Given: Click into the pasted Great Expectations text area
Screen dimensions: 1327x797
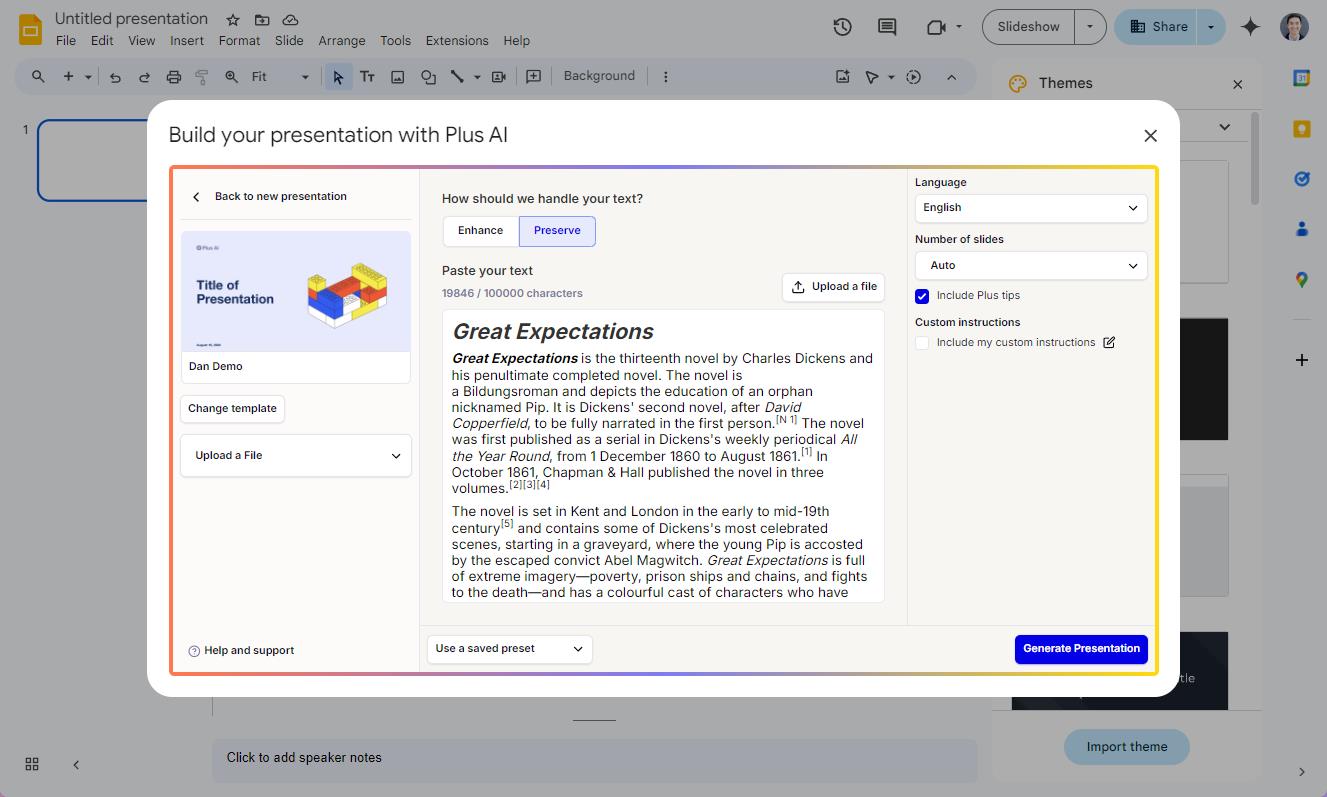Looking at the screenshot, I should tap(663, 456).
